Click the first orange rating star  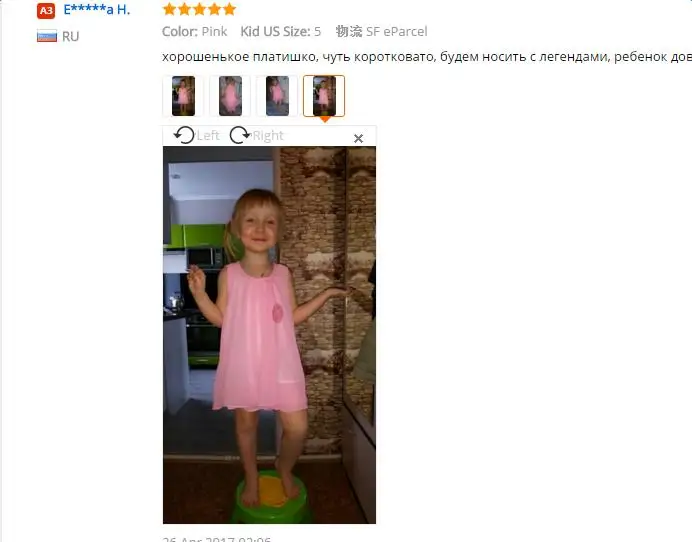click(x=169, y=9)
